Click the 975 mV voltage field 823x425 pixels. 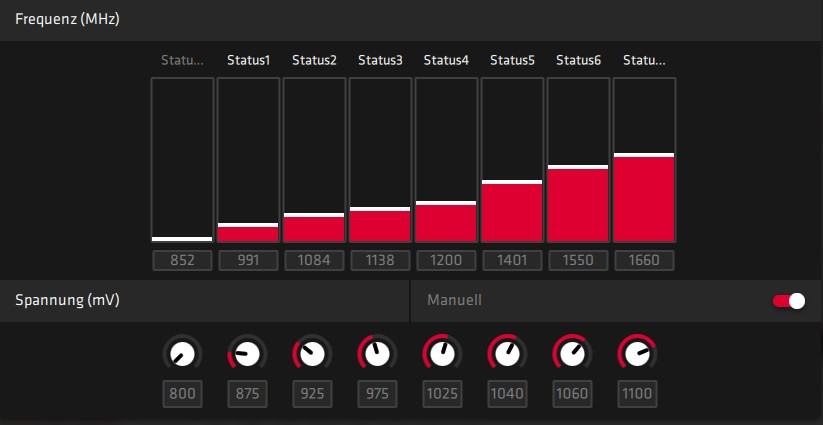(377, 394)
